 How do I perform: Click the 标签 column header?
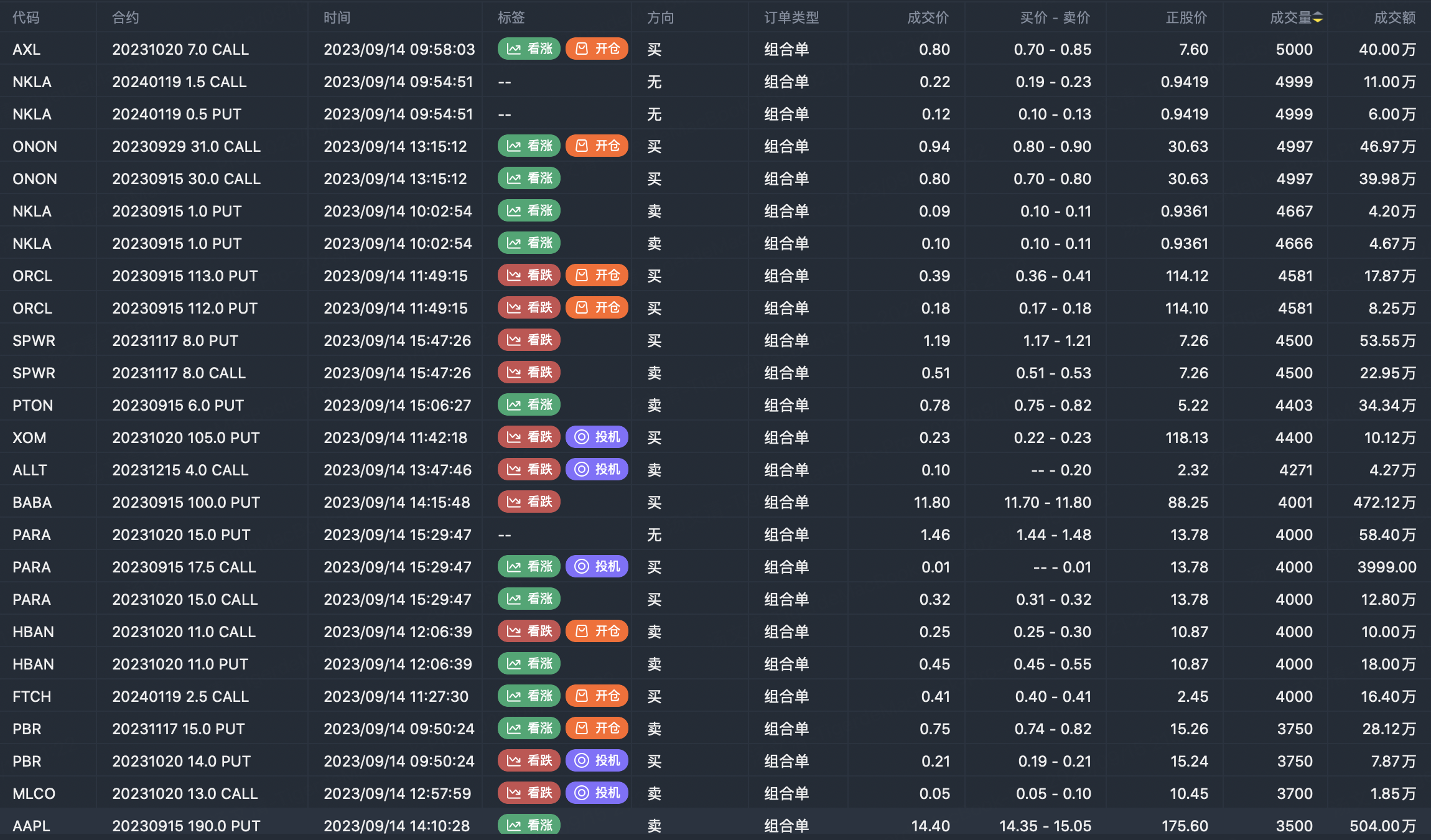tap(511, 17)
